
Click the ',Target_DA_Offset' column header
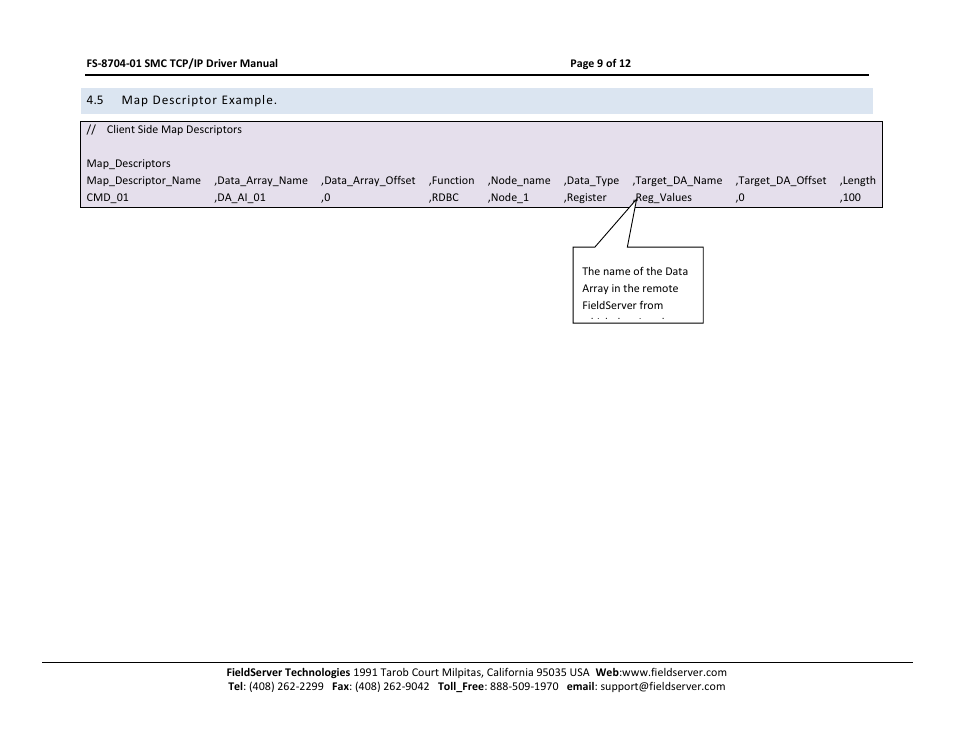(x=781, y=180)
